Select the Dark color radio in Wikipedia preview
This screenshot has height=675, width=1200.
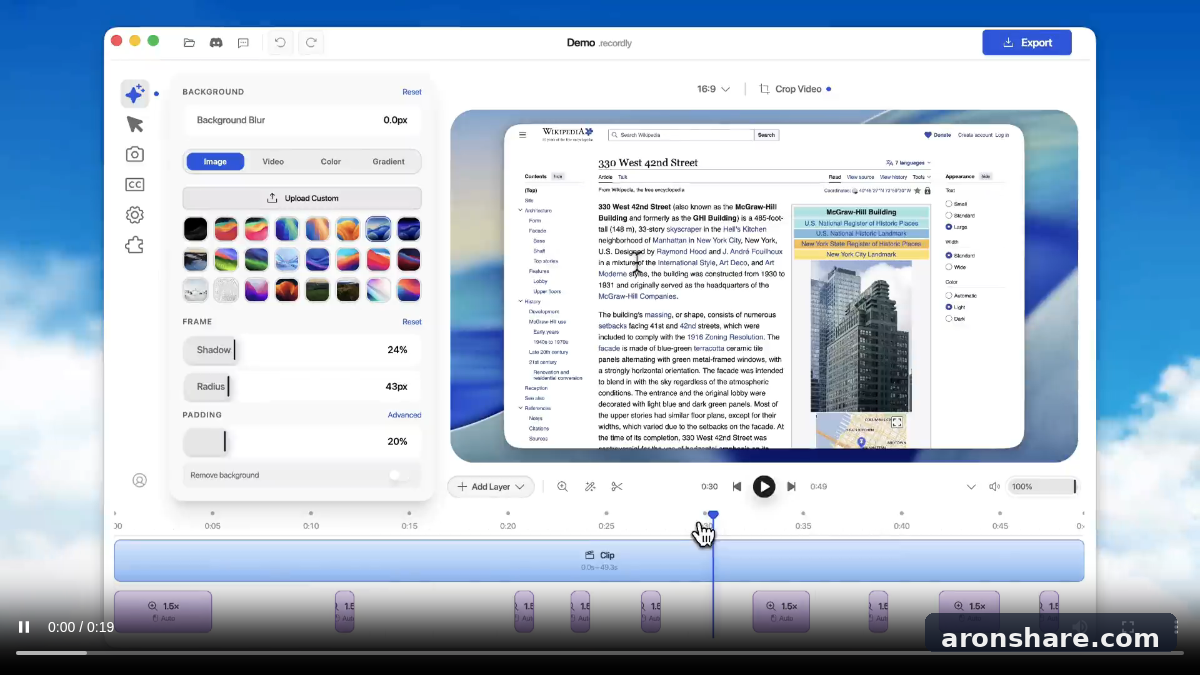pos(949,318)
